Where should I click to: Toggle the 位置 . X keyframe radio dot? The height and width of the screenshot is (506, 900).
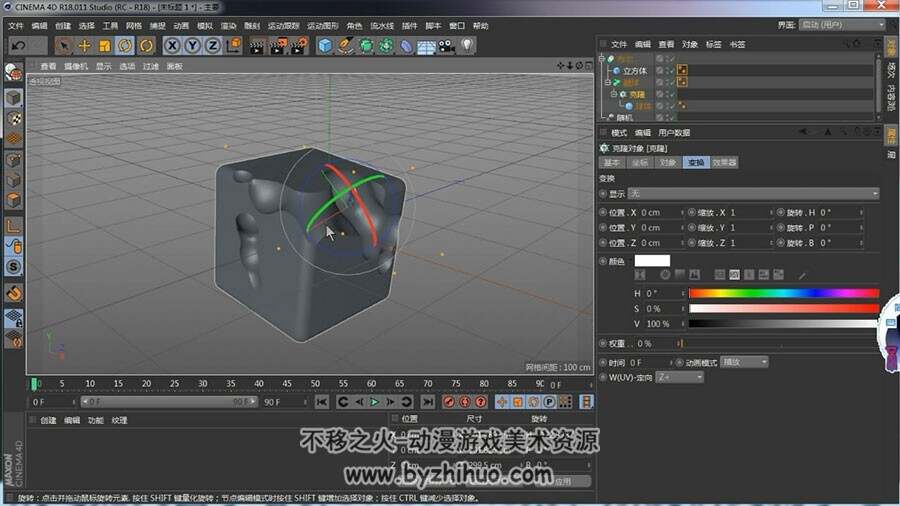[603, 212]
